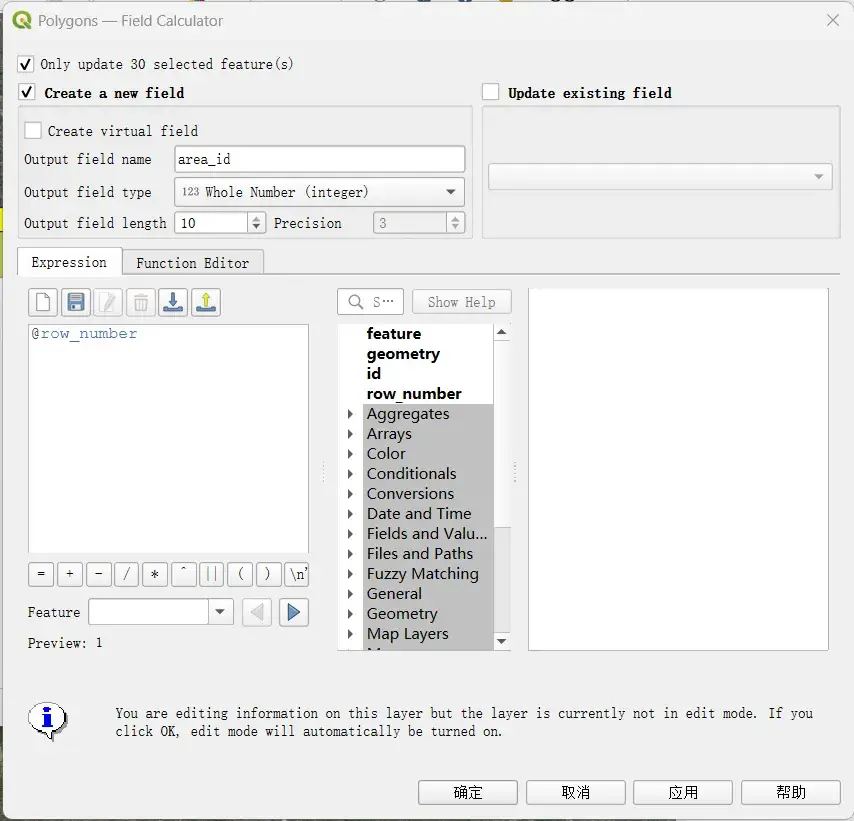Insert a closing parenthesis

(269, 574)
